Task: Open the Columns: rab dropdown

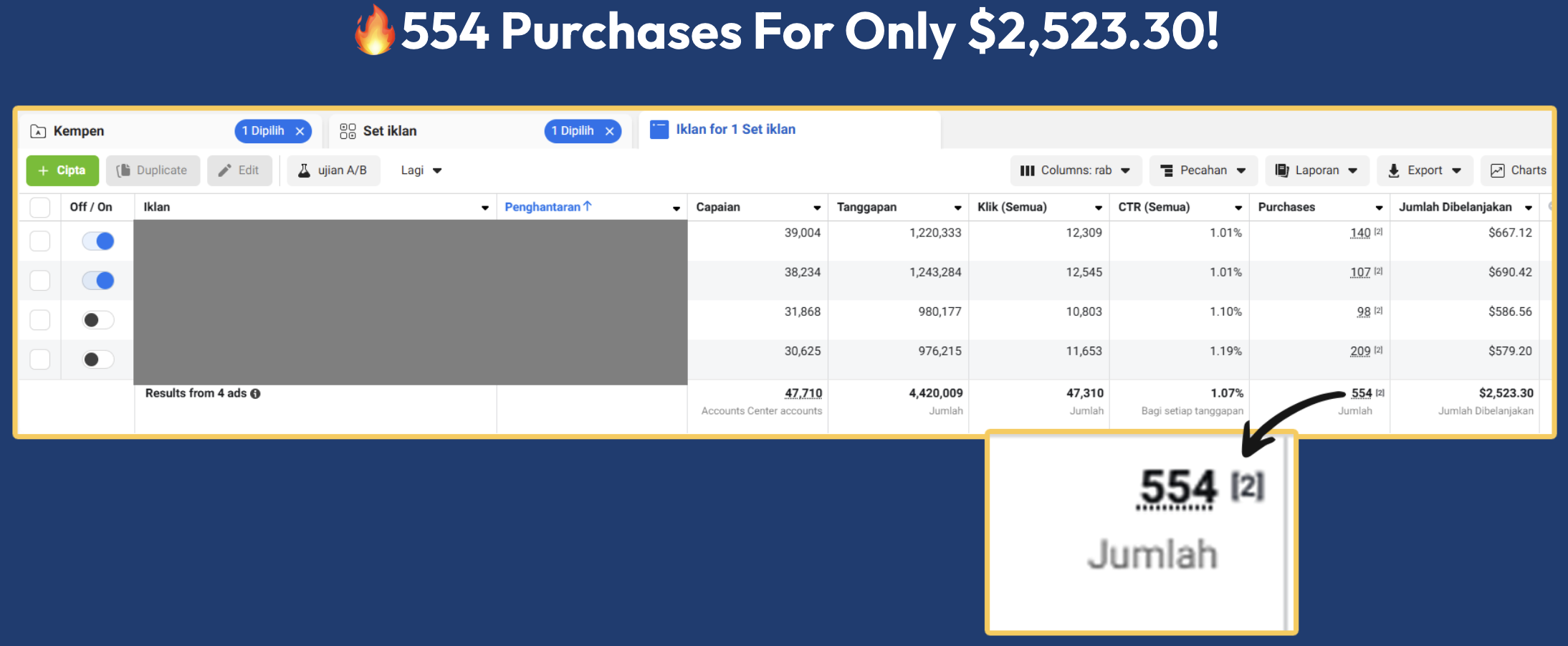Action: [x=1076, y=170]
